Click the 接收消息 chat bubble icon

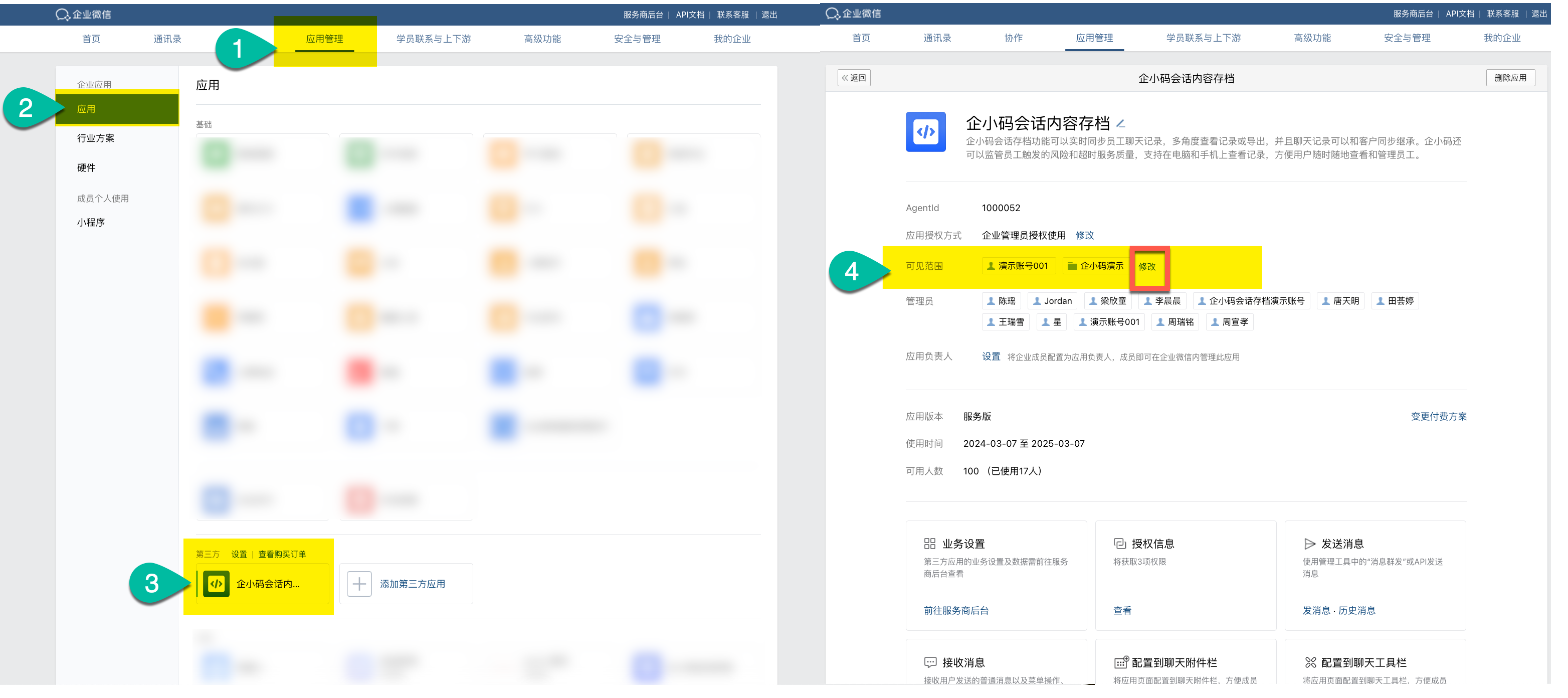pyautogui.click(x=929, y=662)
